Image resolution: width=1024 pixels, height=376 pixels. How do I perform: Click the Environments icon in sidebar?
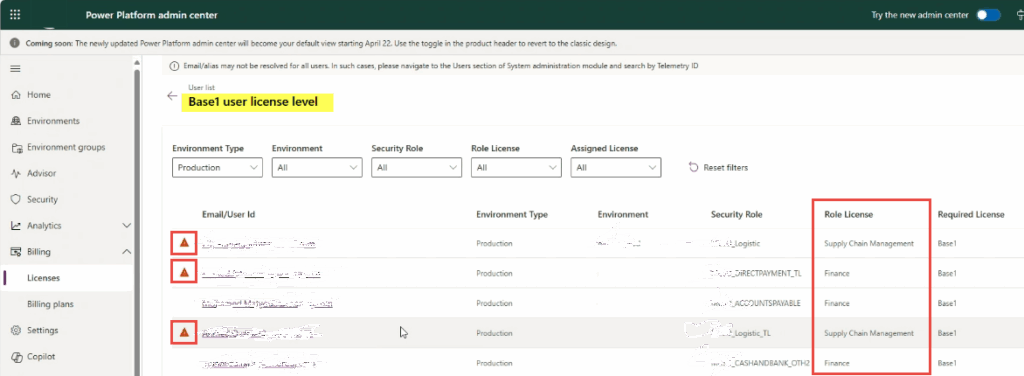point(16,121)
